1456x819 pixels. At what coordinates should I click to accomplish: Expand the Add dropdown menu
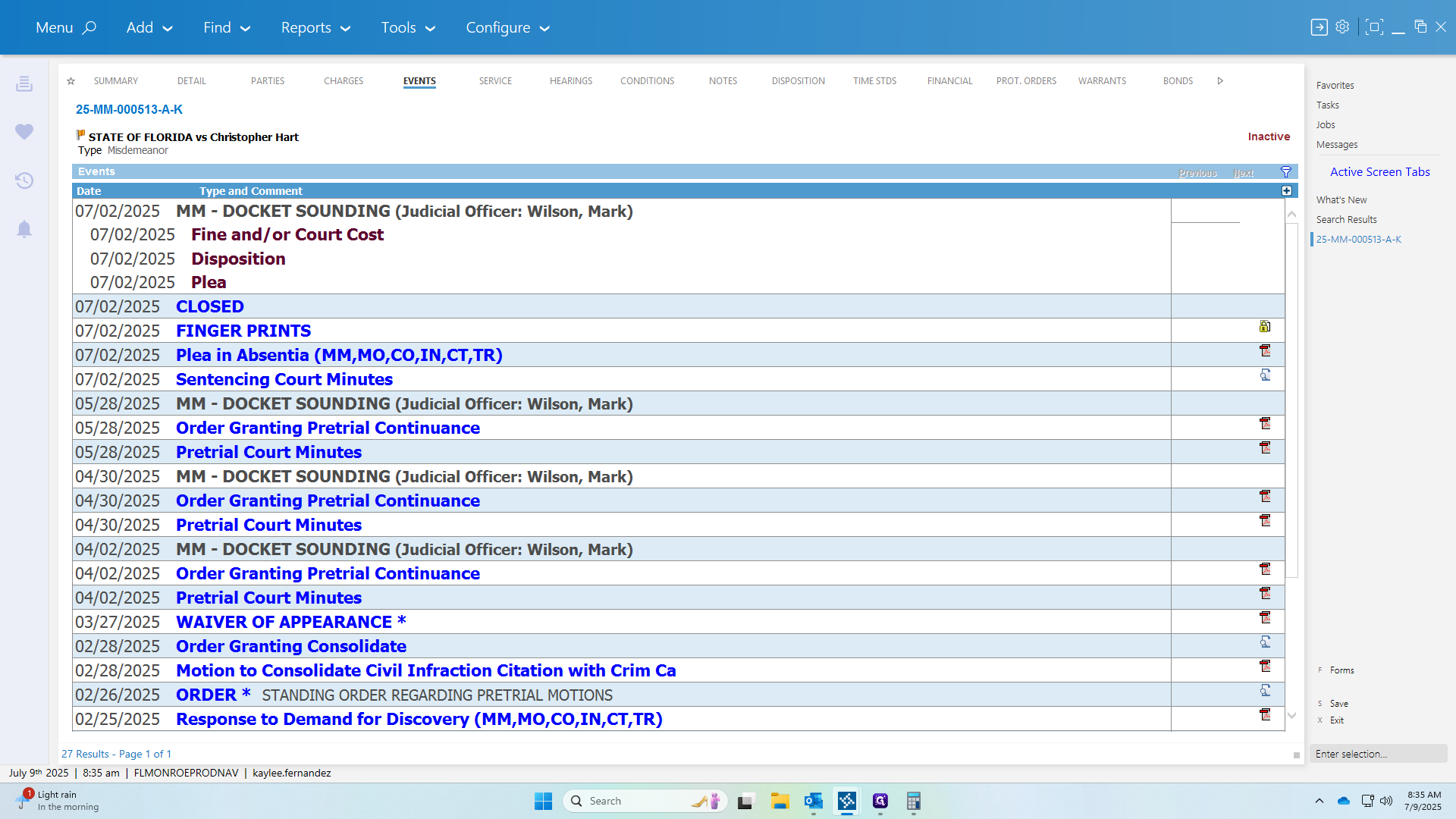[x=149, y=27]
